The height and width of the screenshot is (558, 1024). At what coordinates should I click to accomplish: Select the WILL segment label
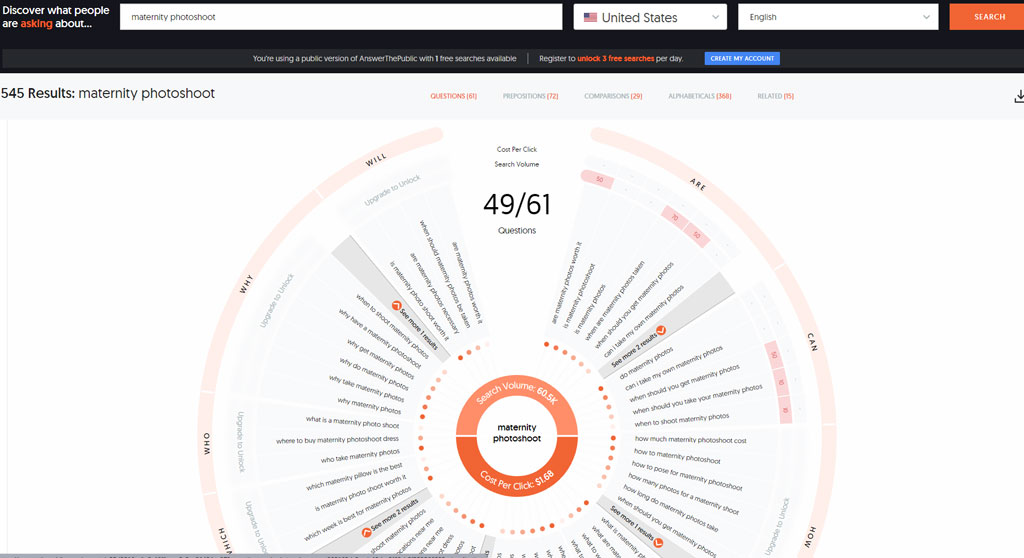pos(376,159)
